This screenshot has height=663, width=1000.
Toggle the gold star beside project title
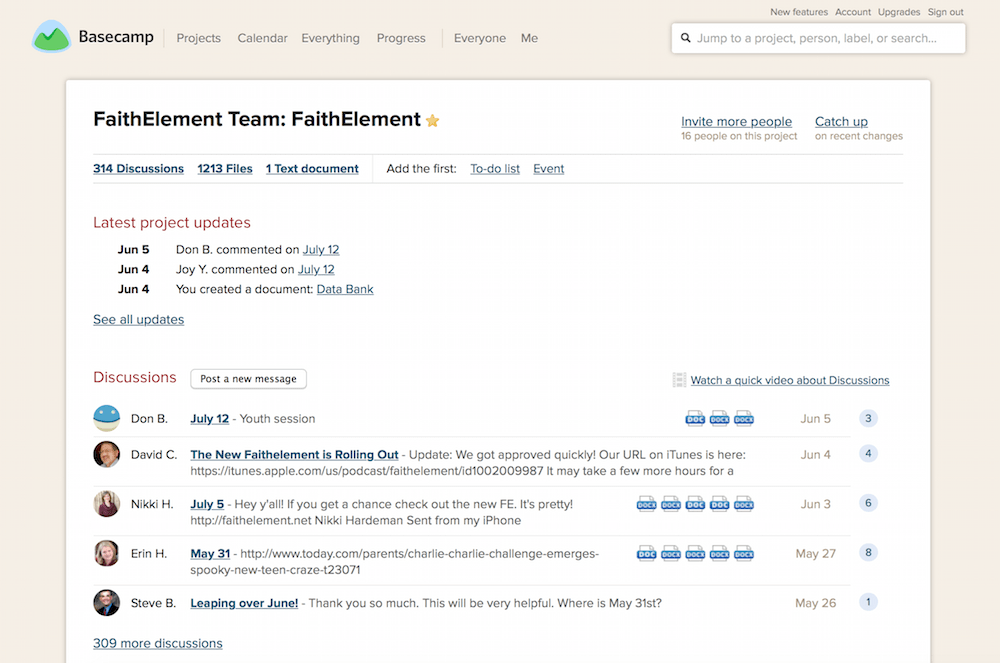[432, 120]
